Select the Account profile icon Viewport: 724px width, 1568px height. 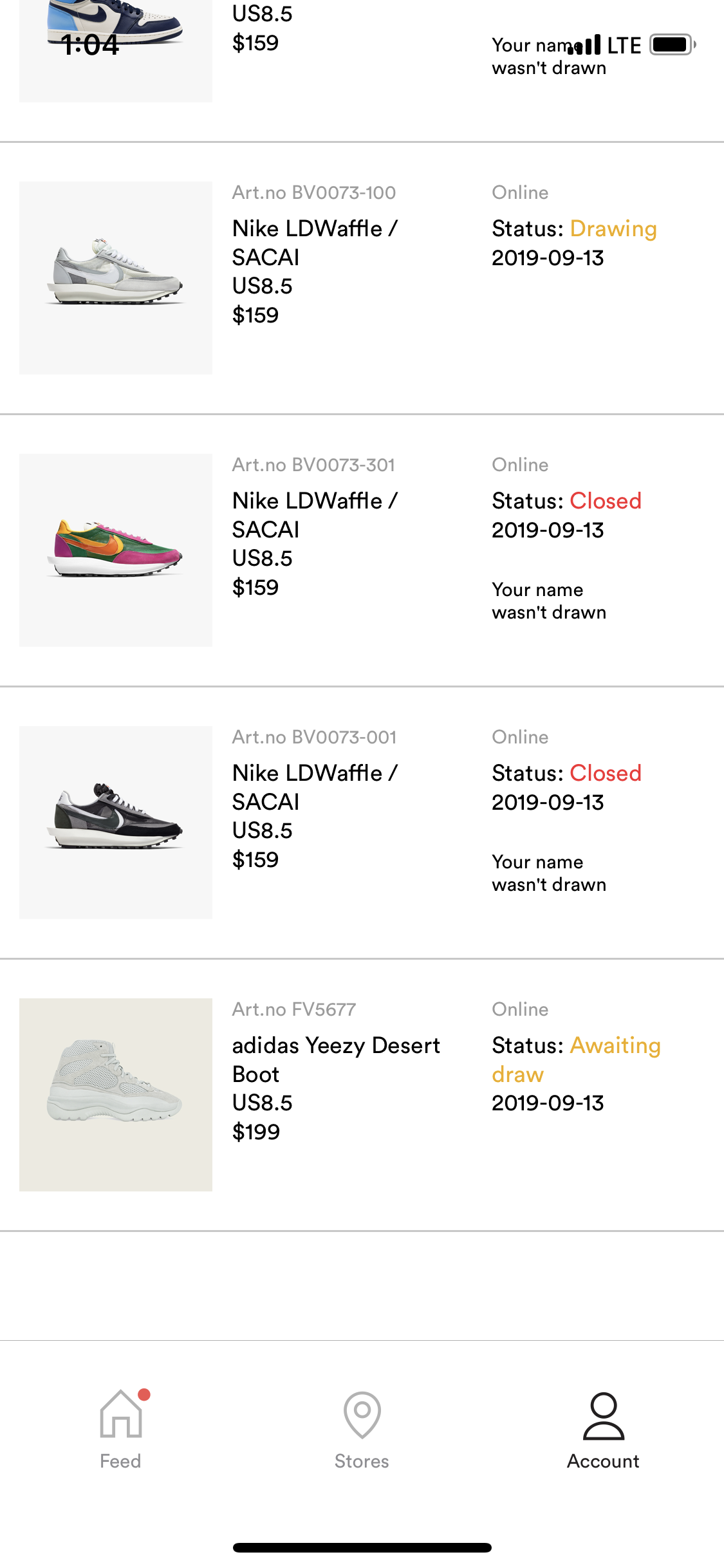[603, 1415]
